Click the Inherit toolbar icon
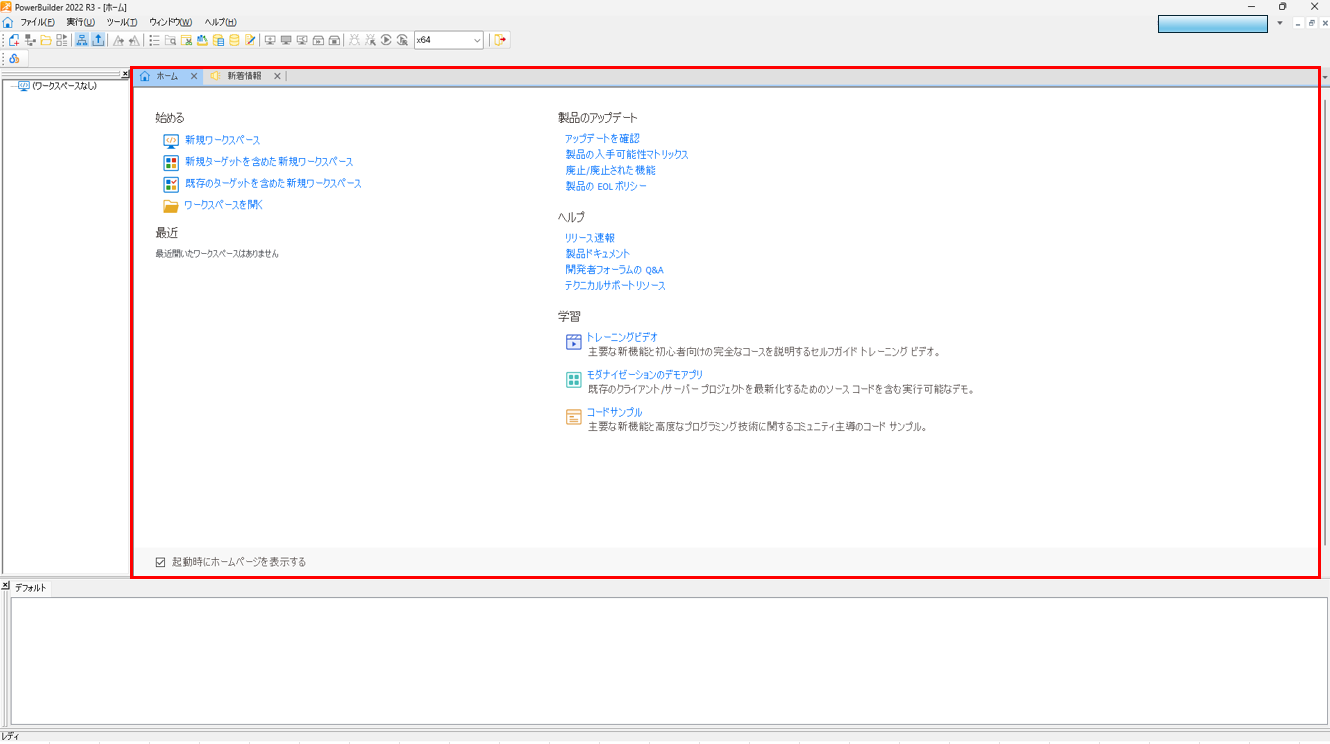This screenshot has width=1330, height=744. tap(30, 40)
